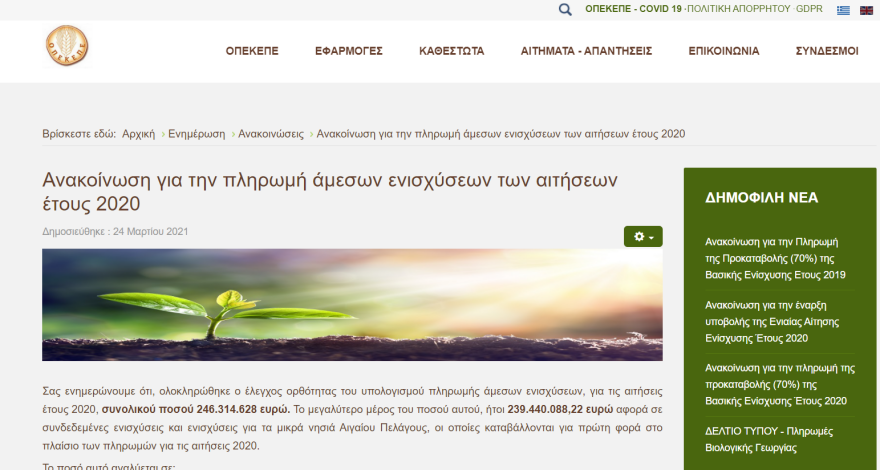Open the ΕΦΑΡΜΟΓΕΣ menu

(x=348, y=51)
